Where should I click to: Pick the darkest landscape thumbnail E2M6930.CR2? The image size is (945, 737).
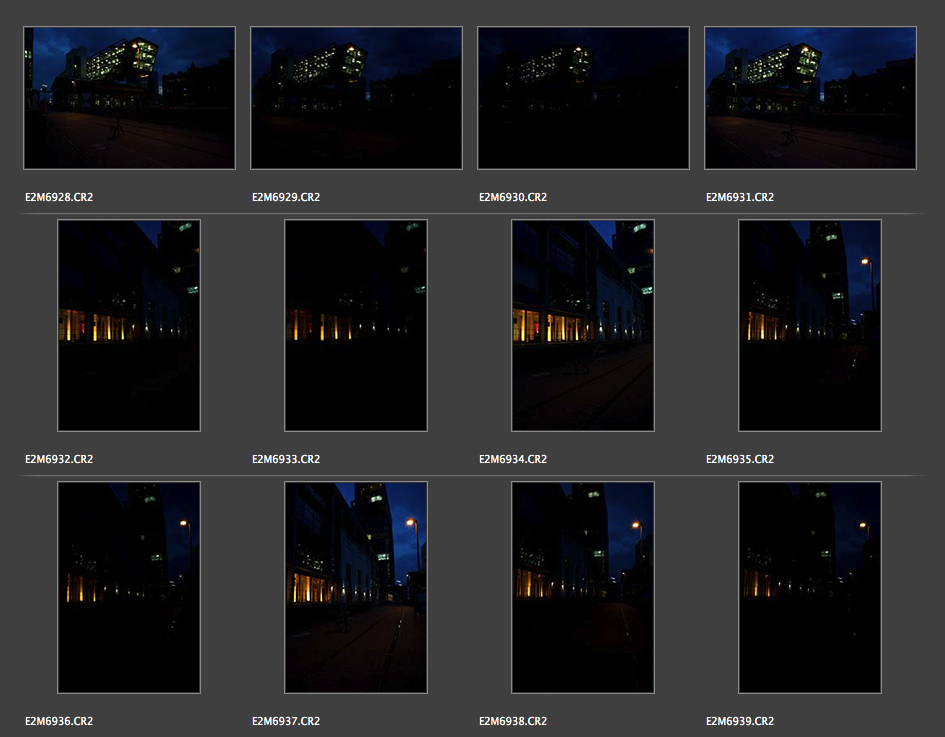click(583, 98)
